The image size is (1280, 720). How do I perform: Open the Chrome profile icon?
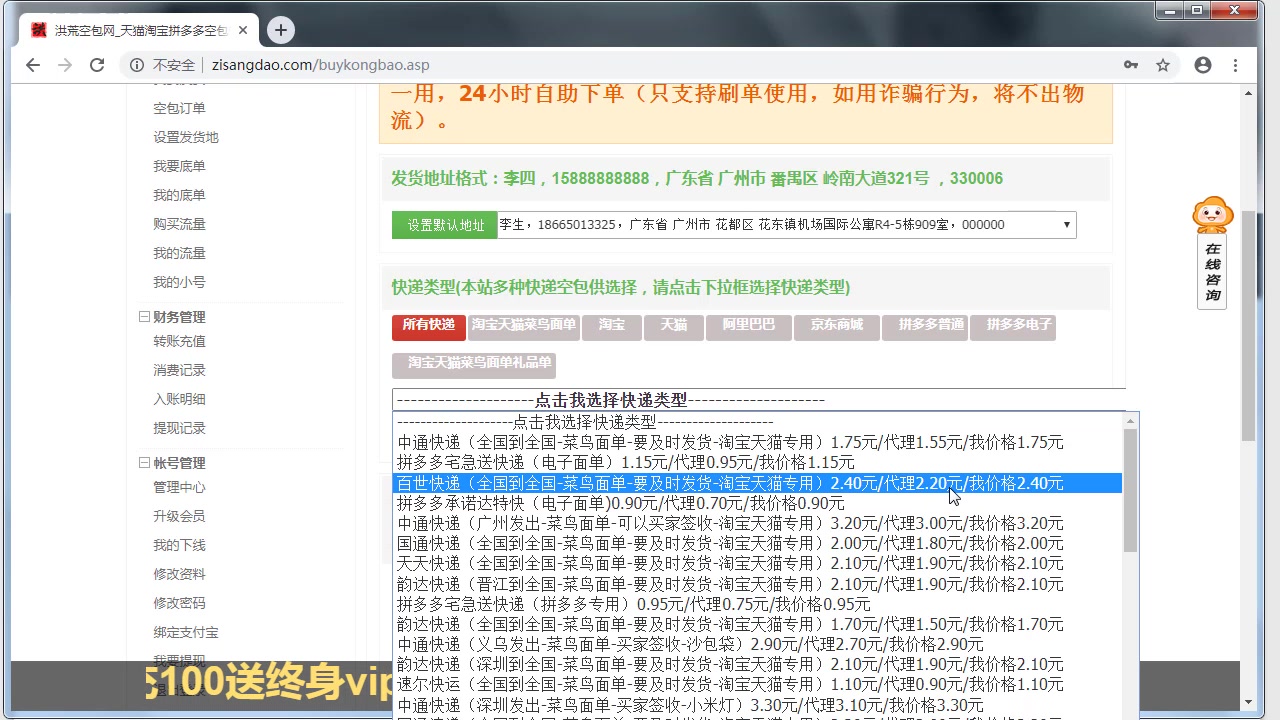click(x=1203, y=65)
